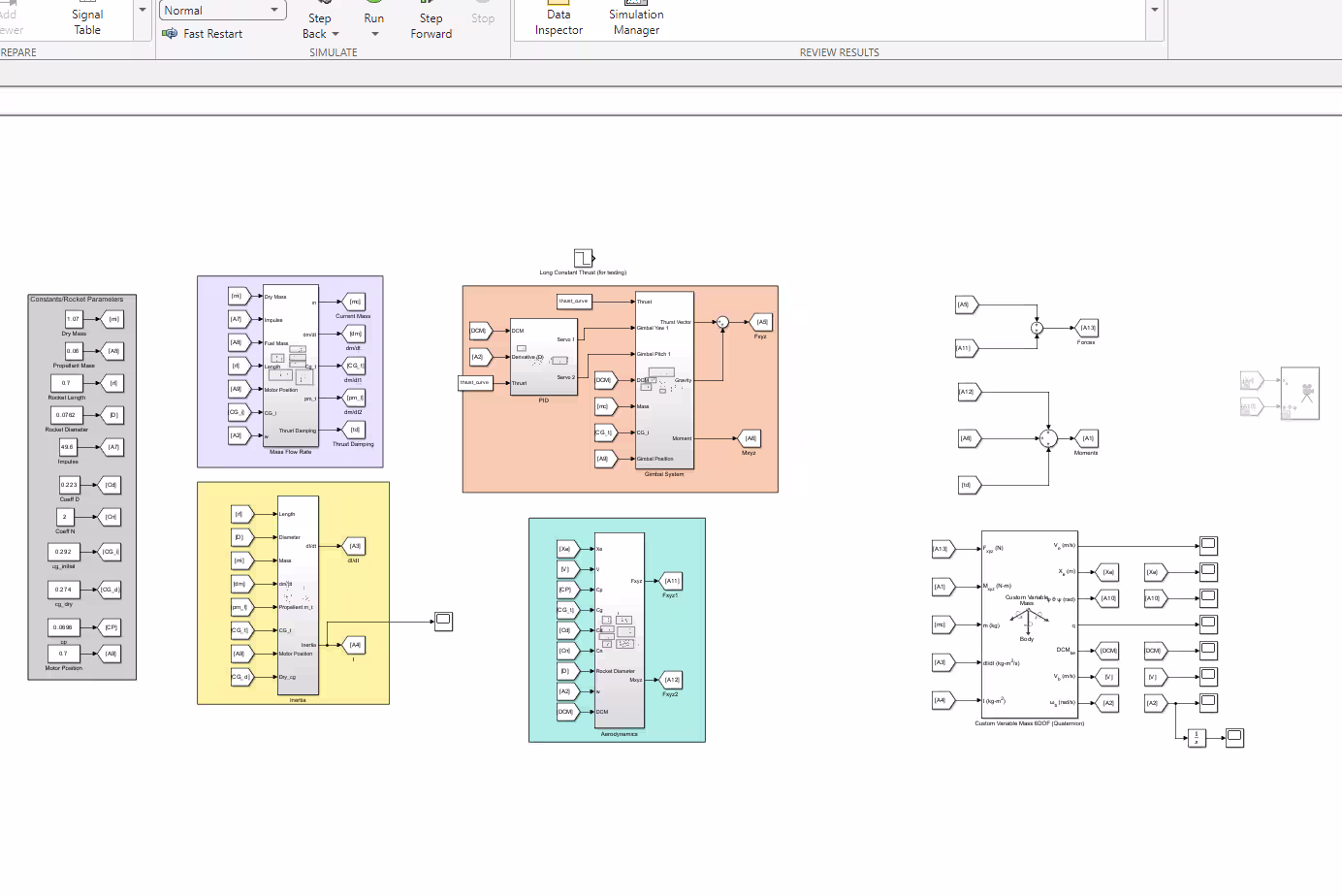The width and height of the screenshot is (1342, 896).
Task: Select the [A6] Mxyz goto tag
Action: pos(749,438)
